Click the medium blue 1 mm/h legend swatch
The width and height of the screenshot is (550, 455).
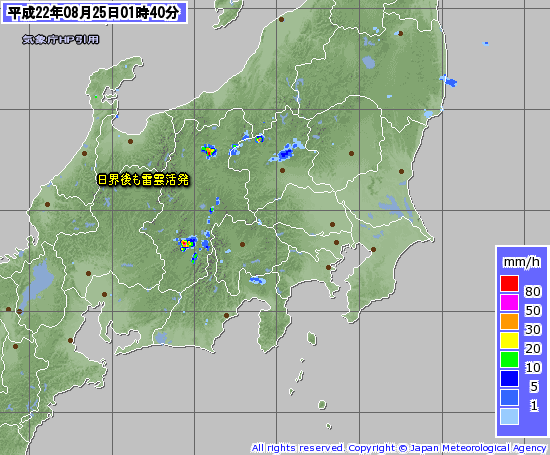pos(509,397)
